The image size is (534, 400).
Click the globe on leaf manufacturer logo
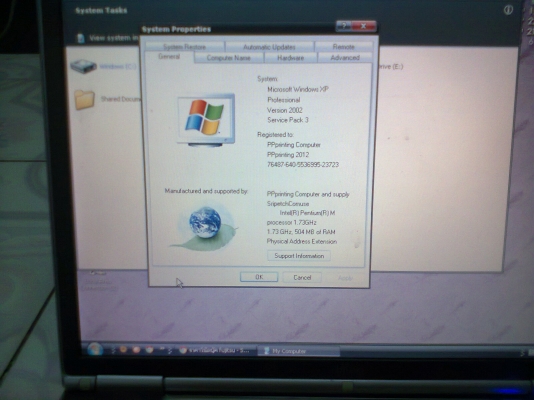205,227
